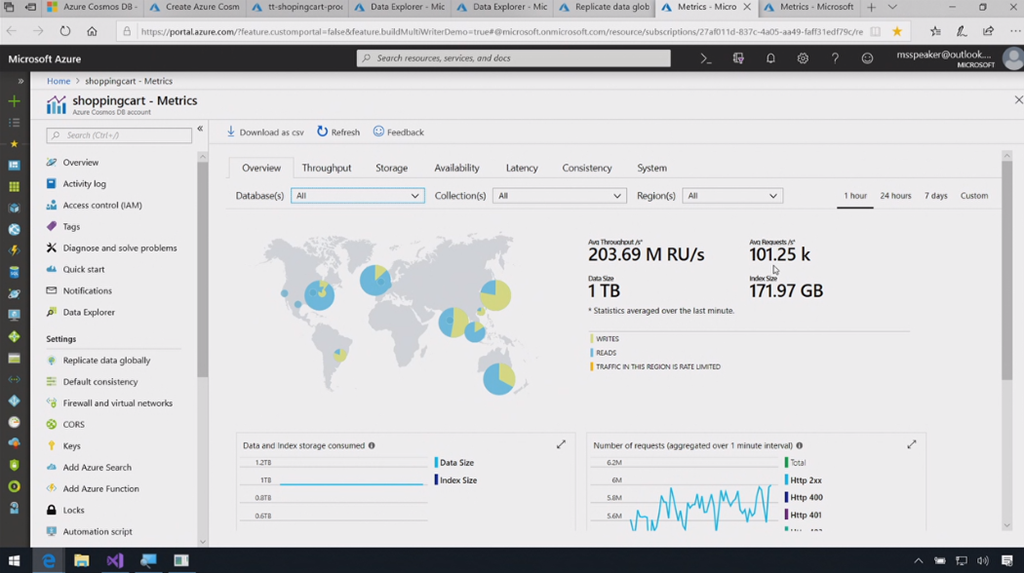Open Replicate data globally setting

pos(106,360)
